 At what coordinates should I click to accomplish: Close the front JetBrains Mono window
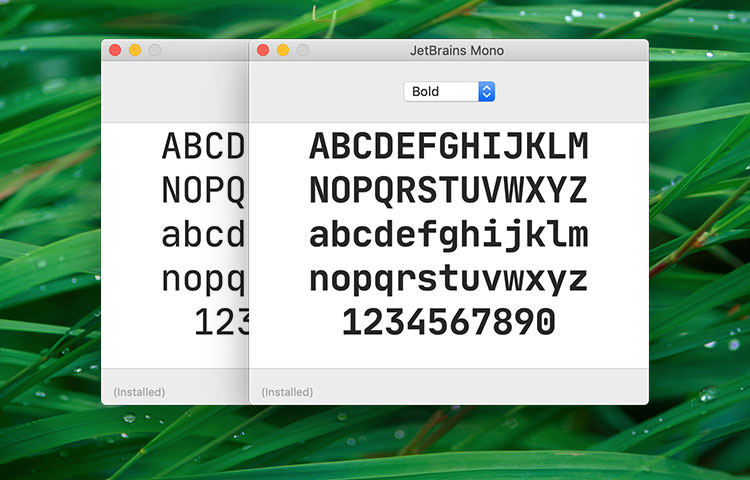[x=263, y=50]
